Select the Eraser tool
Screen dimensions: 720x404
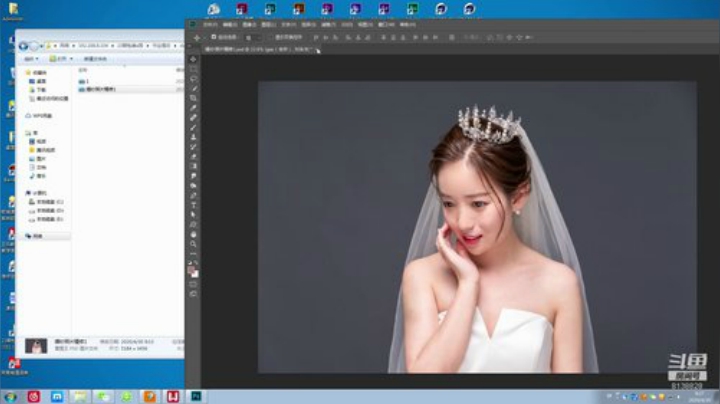coord(193,157)
